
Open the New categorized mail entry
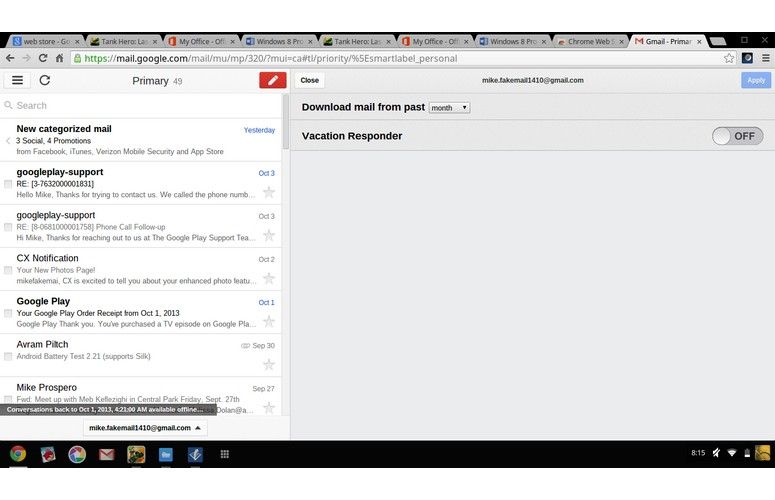[x=141, y=140]
